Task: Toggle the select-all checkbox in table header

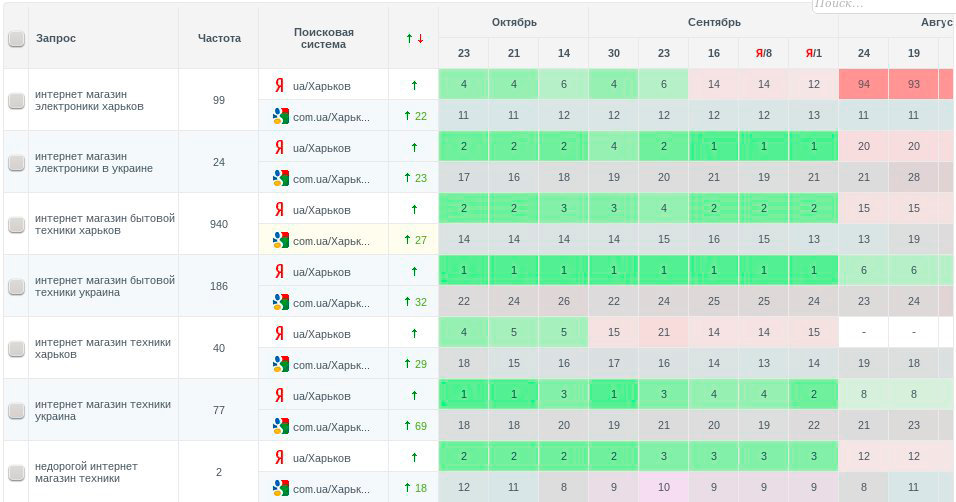Action: pos(16,39)
